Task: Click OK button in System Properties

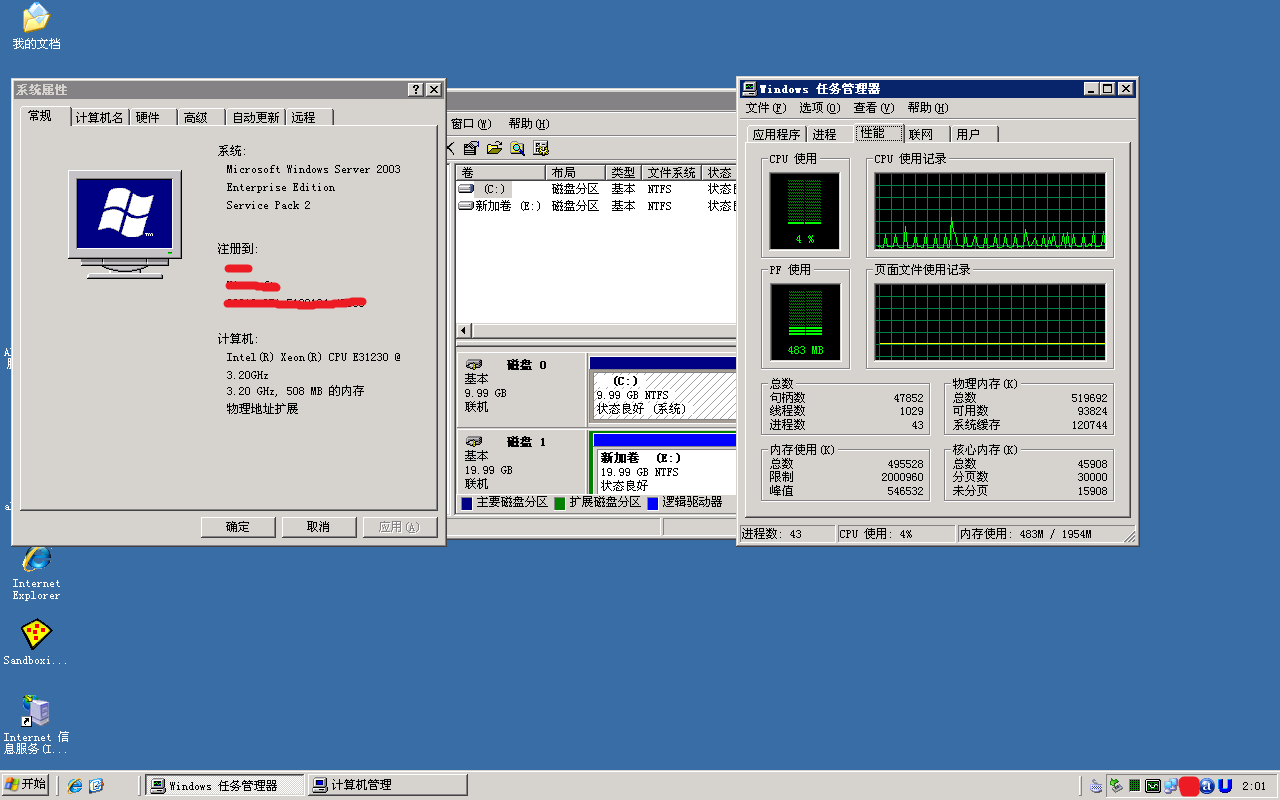Action: (238, 527)
